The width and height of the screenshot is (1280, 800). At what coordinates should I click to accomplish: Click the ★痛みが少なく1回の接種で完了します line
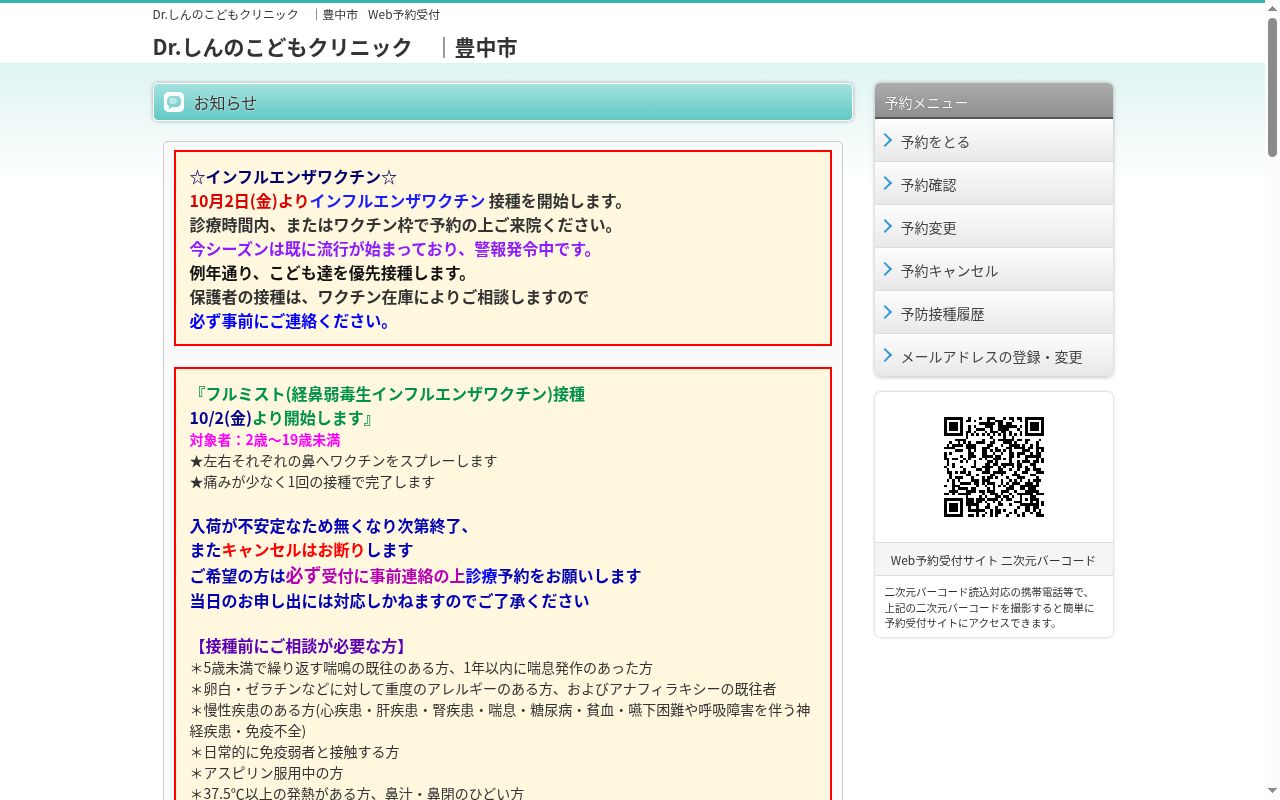(x=312, y=482)
